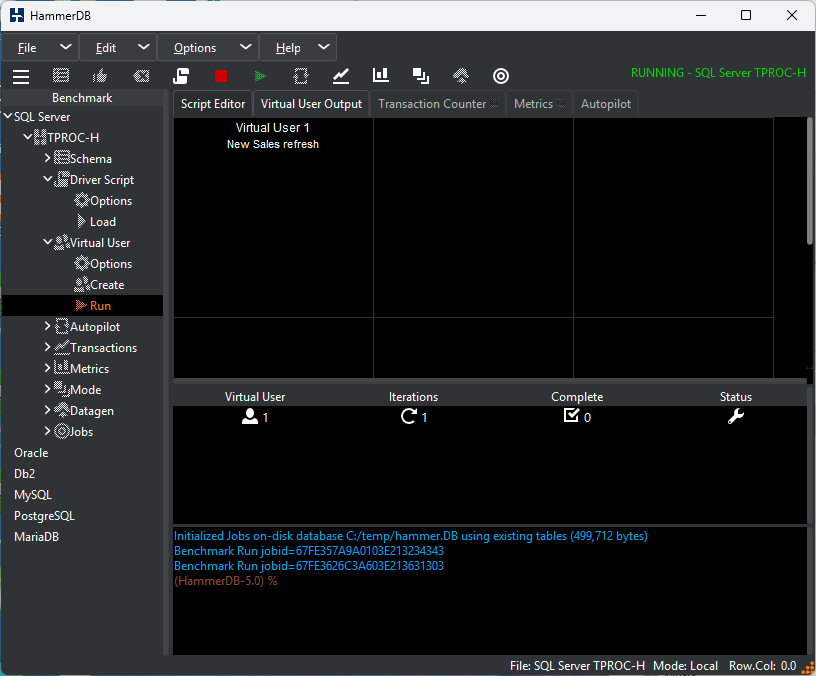Click the hamburger menu toolbar icon

tap(21, 76)
